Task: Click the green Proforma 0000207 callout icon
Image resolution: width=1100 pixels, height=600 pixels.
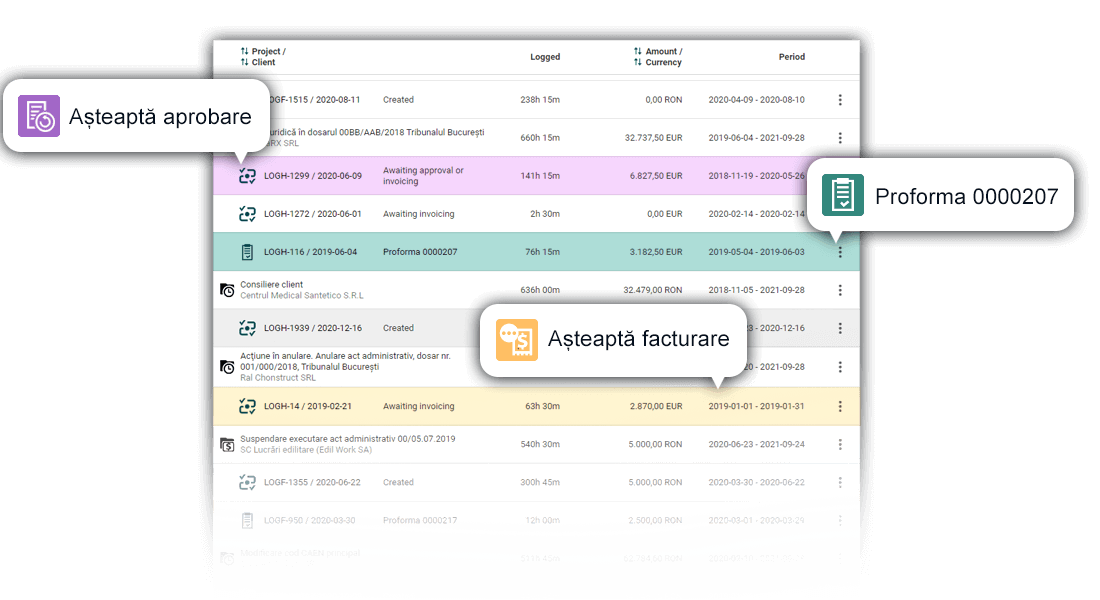Action: coord(843,195)
